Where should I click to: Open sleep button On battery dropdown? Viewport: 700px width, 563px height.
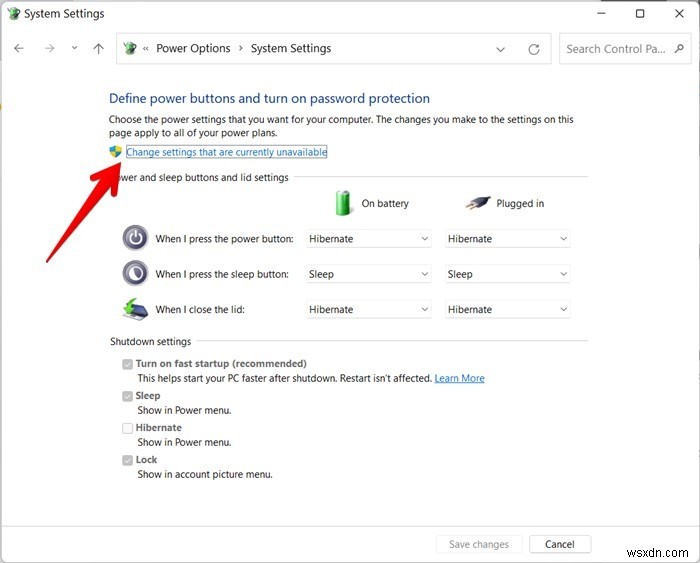tap(369, 274)
